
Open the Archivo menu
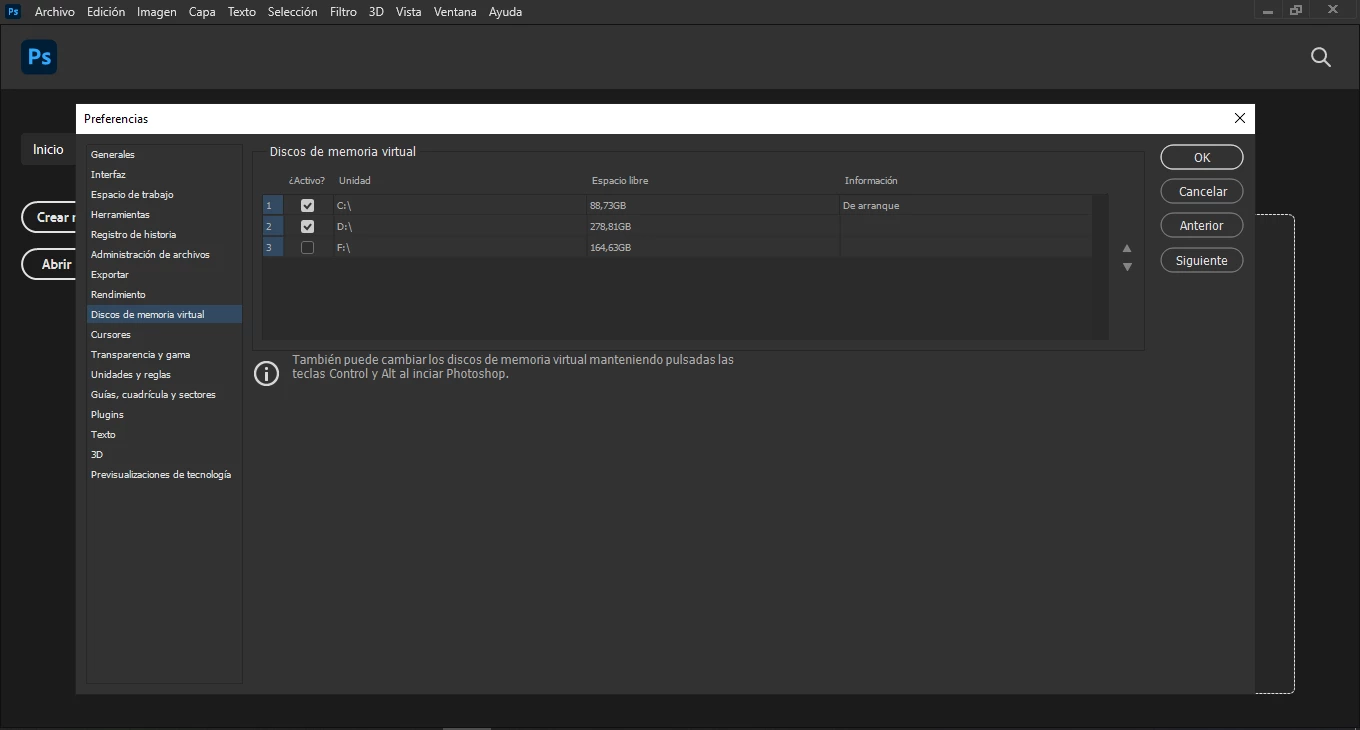pos(55,12)
